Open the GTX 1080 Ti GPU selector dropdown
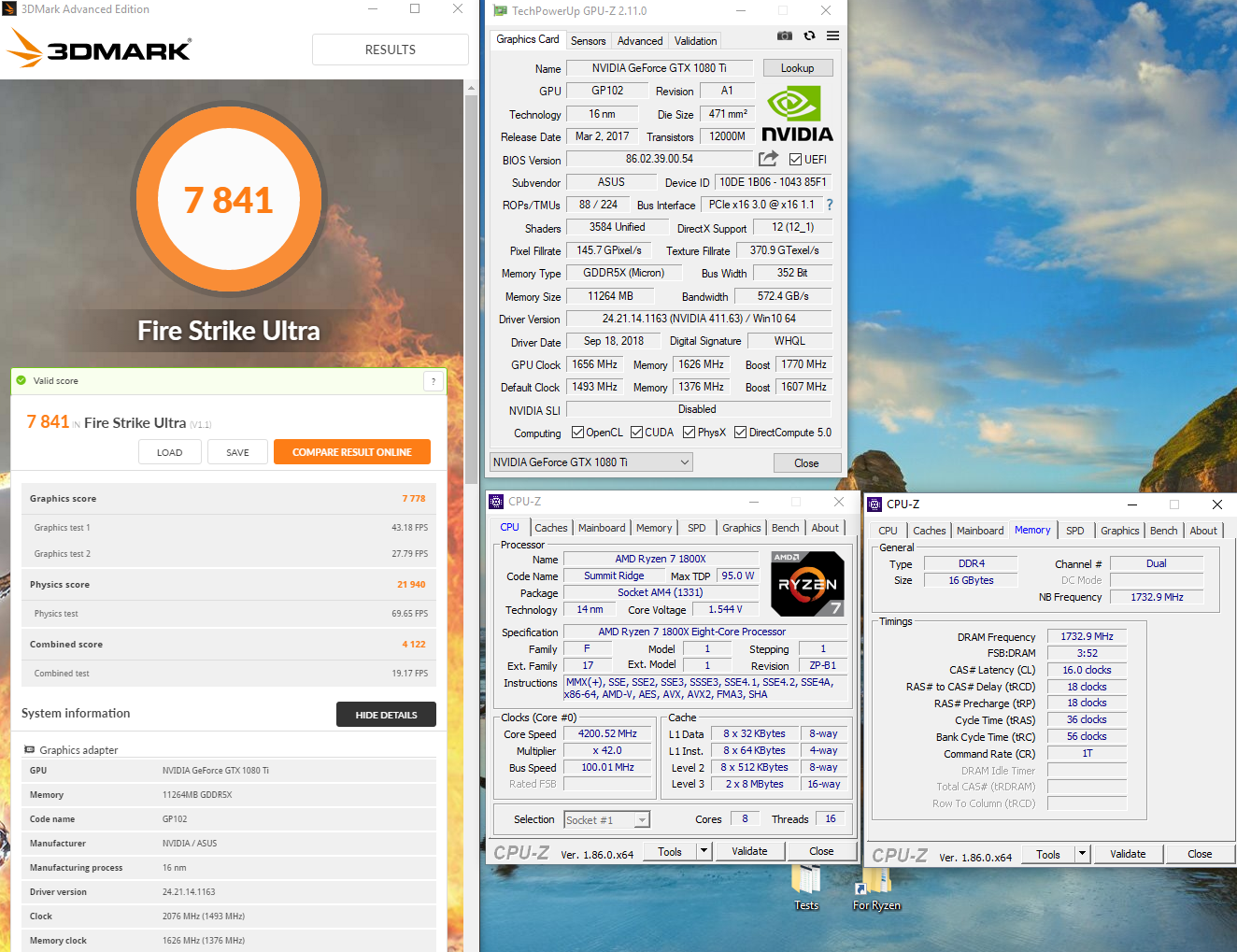Viewport: 1237px width, 952px height. (591, 462)
